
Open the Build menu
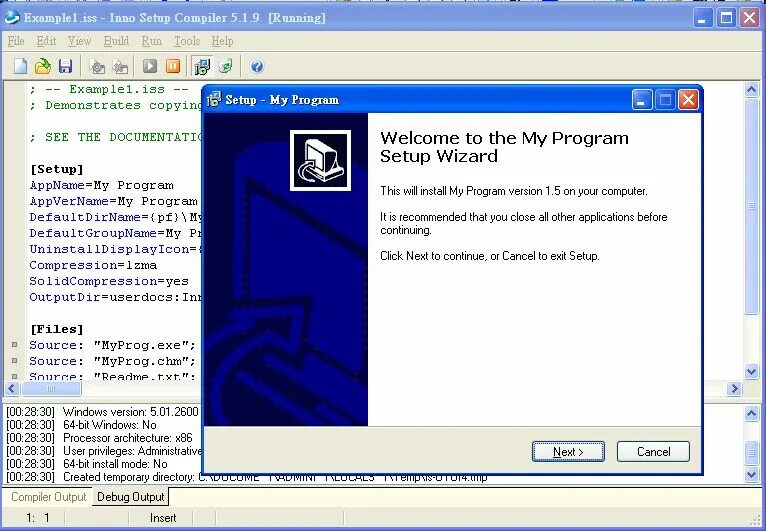tap(116, 41)
